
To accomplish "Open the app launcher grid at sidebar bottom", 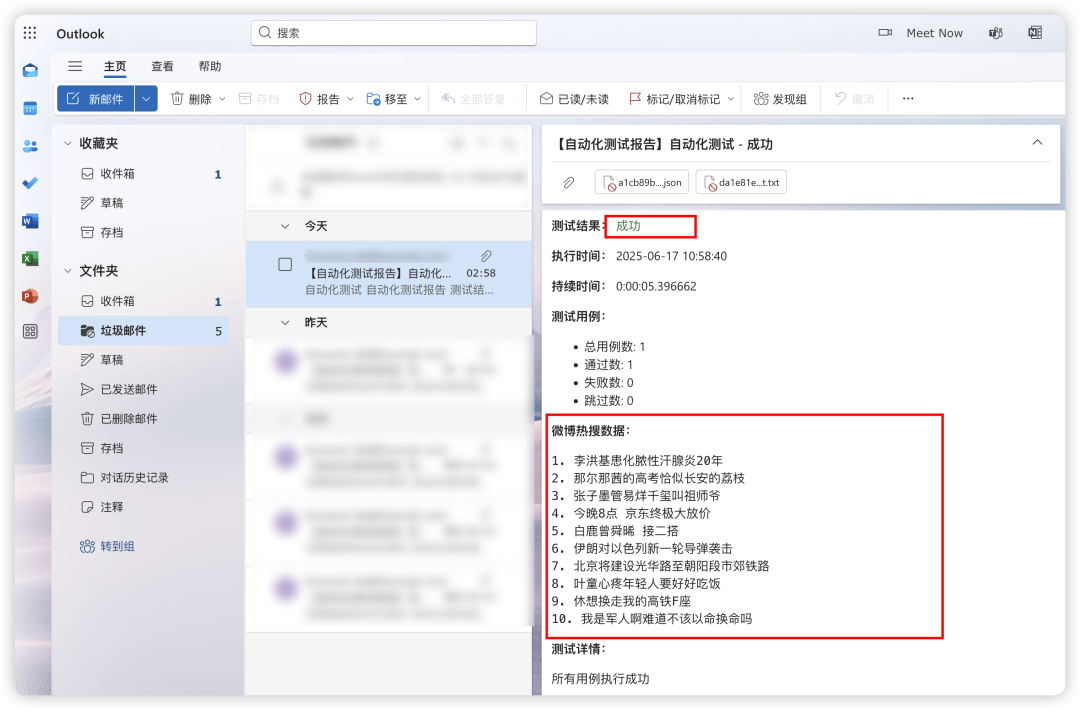I will (x=29, y=333).
